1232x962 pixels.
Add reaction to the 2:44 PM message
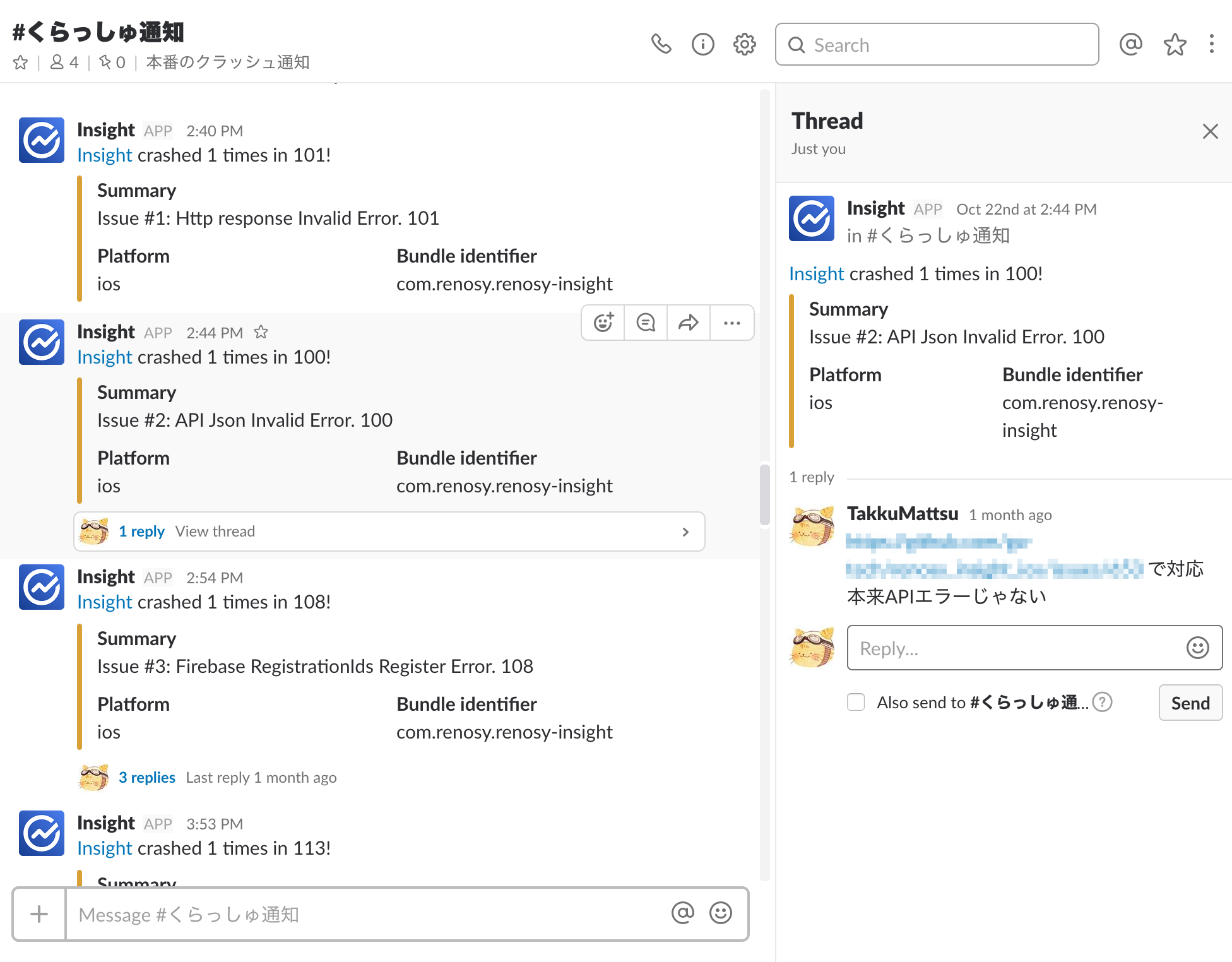tap(603, 323)
